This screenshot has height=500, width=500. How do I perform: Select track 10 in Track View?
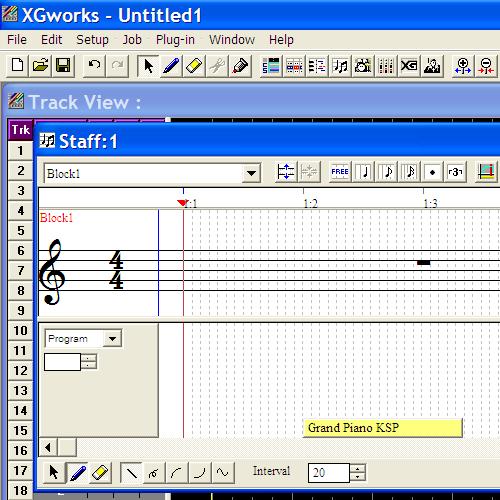coord(21,331)
